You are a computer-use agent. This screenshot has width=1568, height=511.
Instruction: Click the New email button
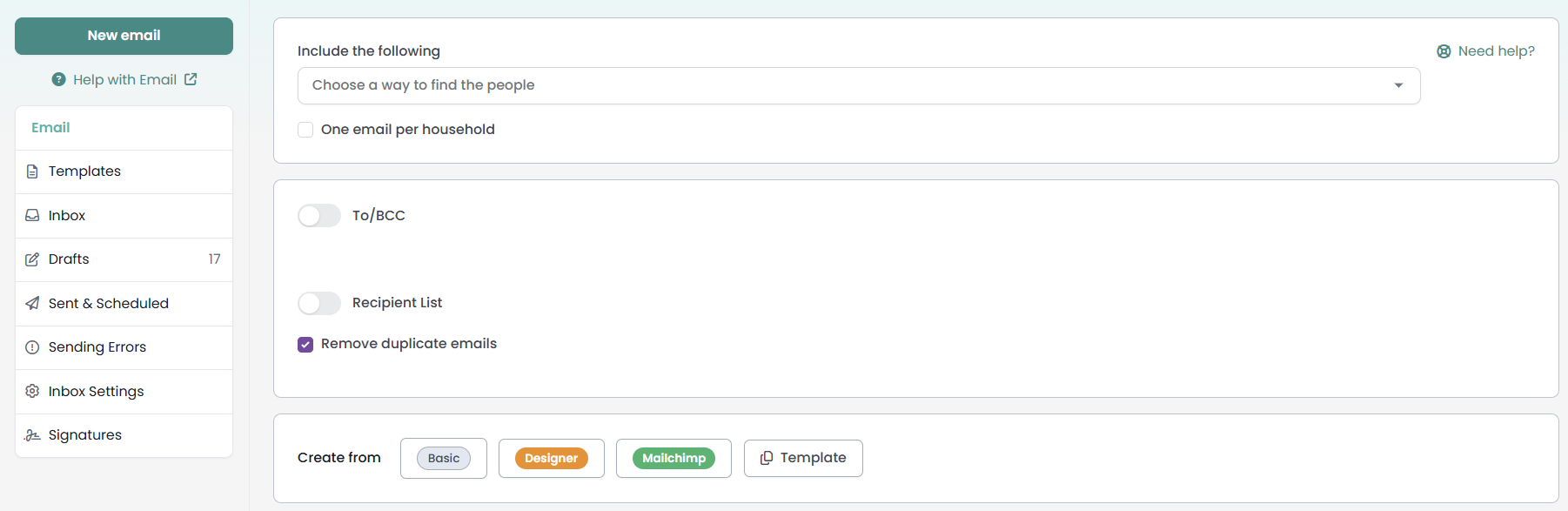click(124, 36)
